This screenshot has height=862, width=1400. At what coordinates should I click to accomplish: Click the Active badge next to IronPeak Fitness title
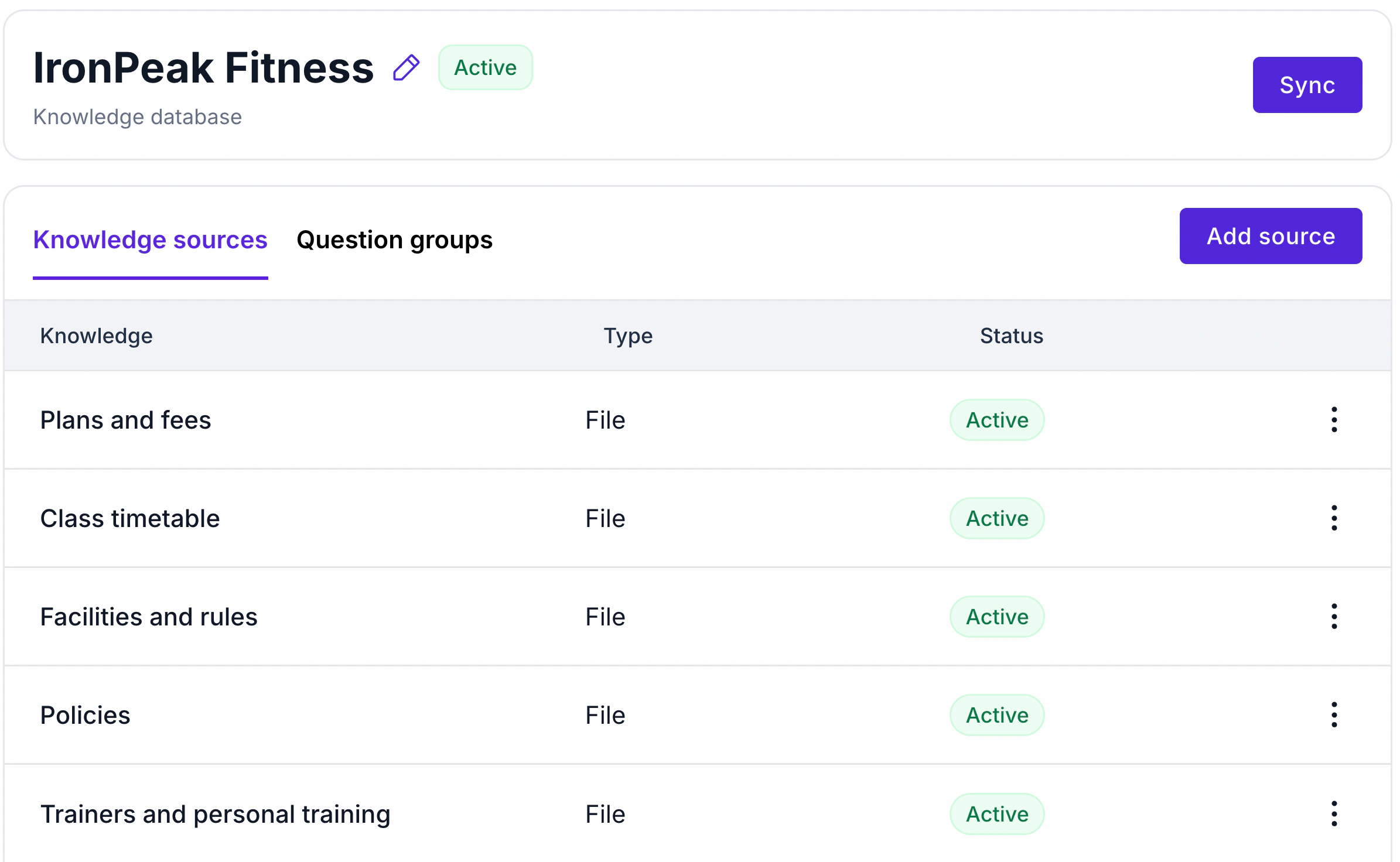(x=486, y=67)
